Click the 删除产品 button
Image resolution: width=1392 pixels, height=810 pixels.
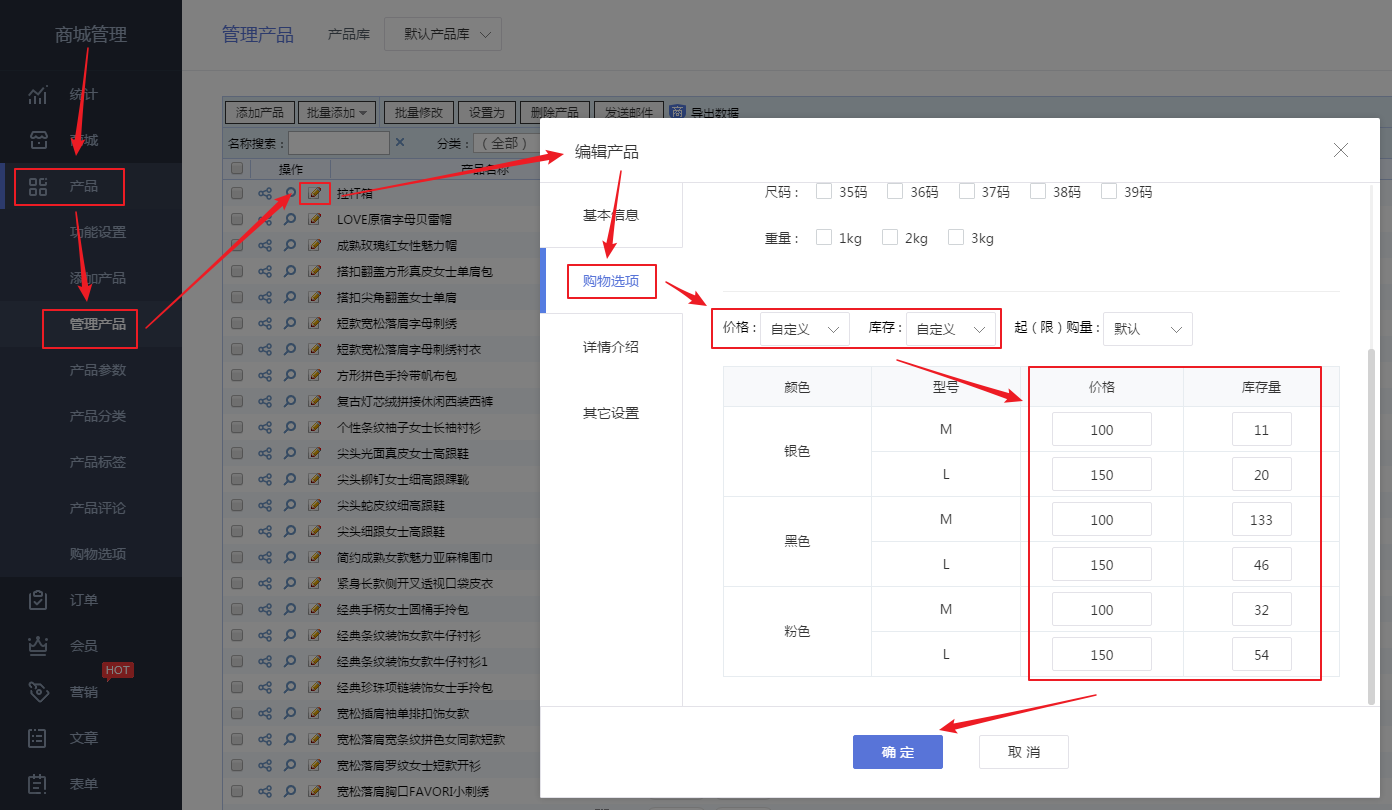coord(555,112)
